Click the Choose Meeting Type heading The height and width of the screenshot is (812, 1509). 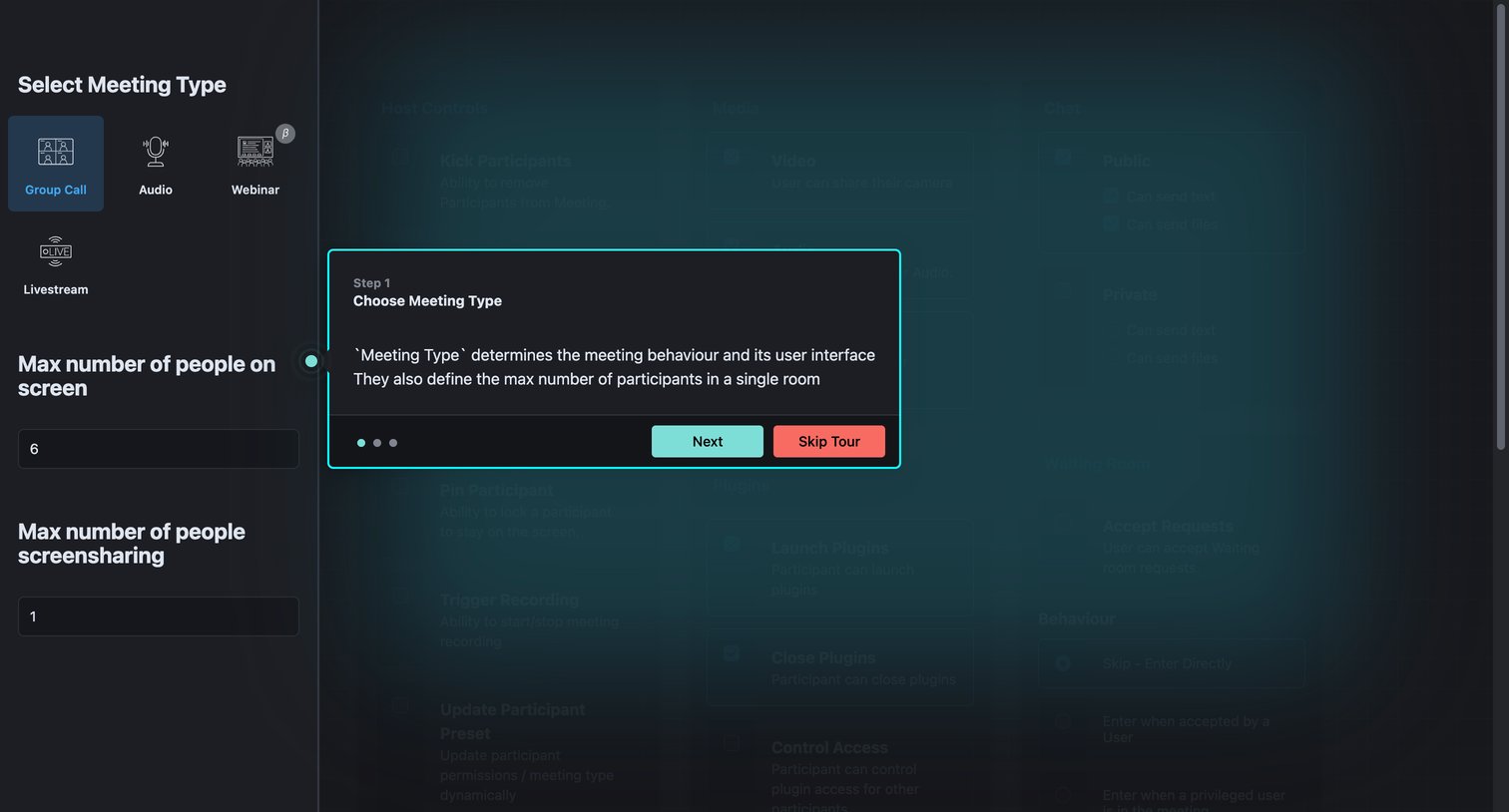pyautogui.click(x=427, y=301)
